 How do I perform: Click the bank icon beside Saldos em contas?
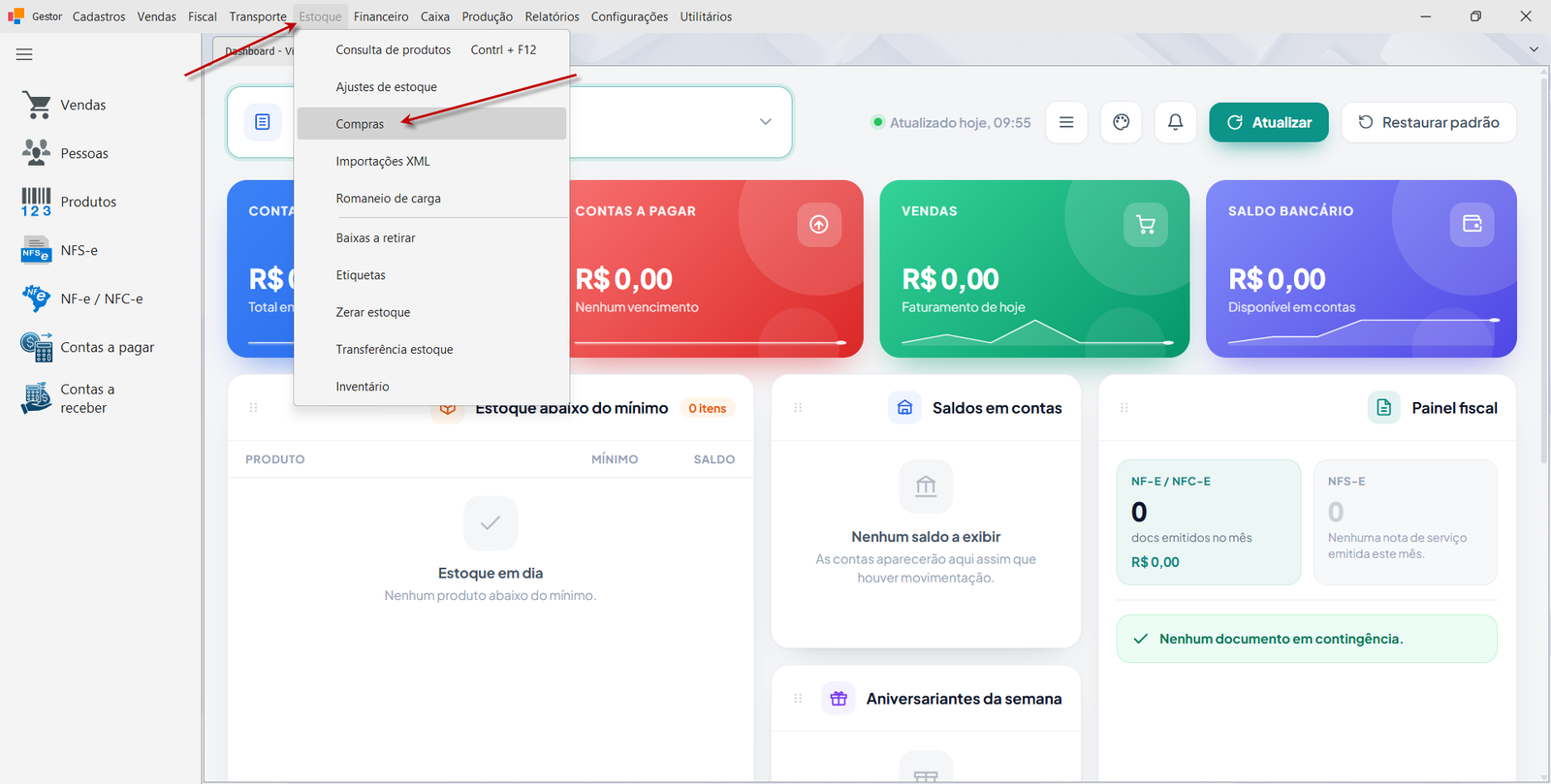[904, 408]
